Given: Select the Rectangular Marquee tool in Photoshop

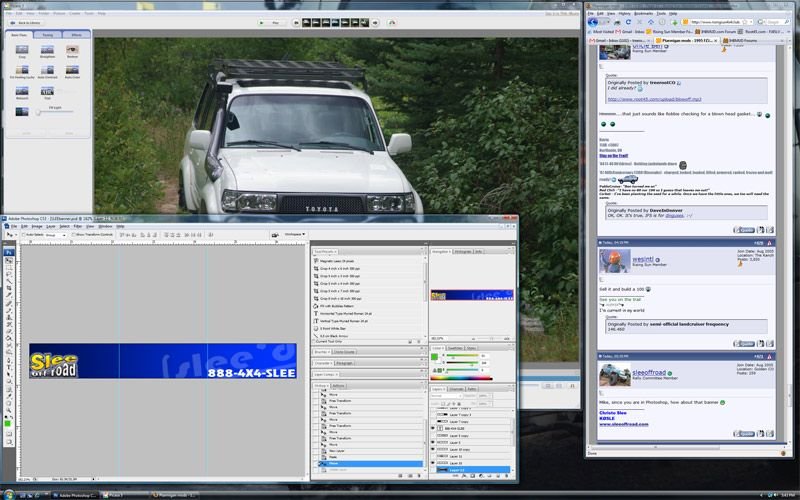Looking at the screenshot, I should [x=9, y=267].
